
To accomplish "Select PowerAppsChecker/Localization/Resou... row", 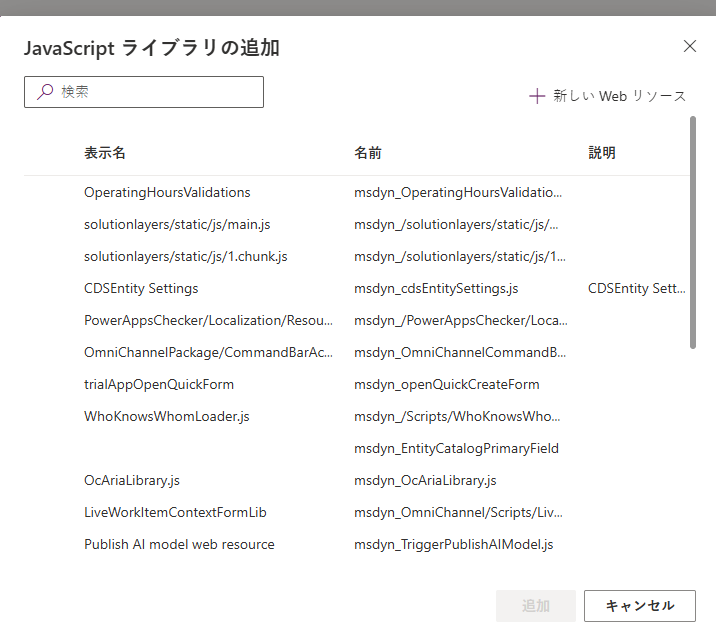I will [356, 320].
